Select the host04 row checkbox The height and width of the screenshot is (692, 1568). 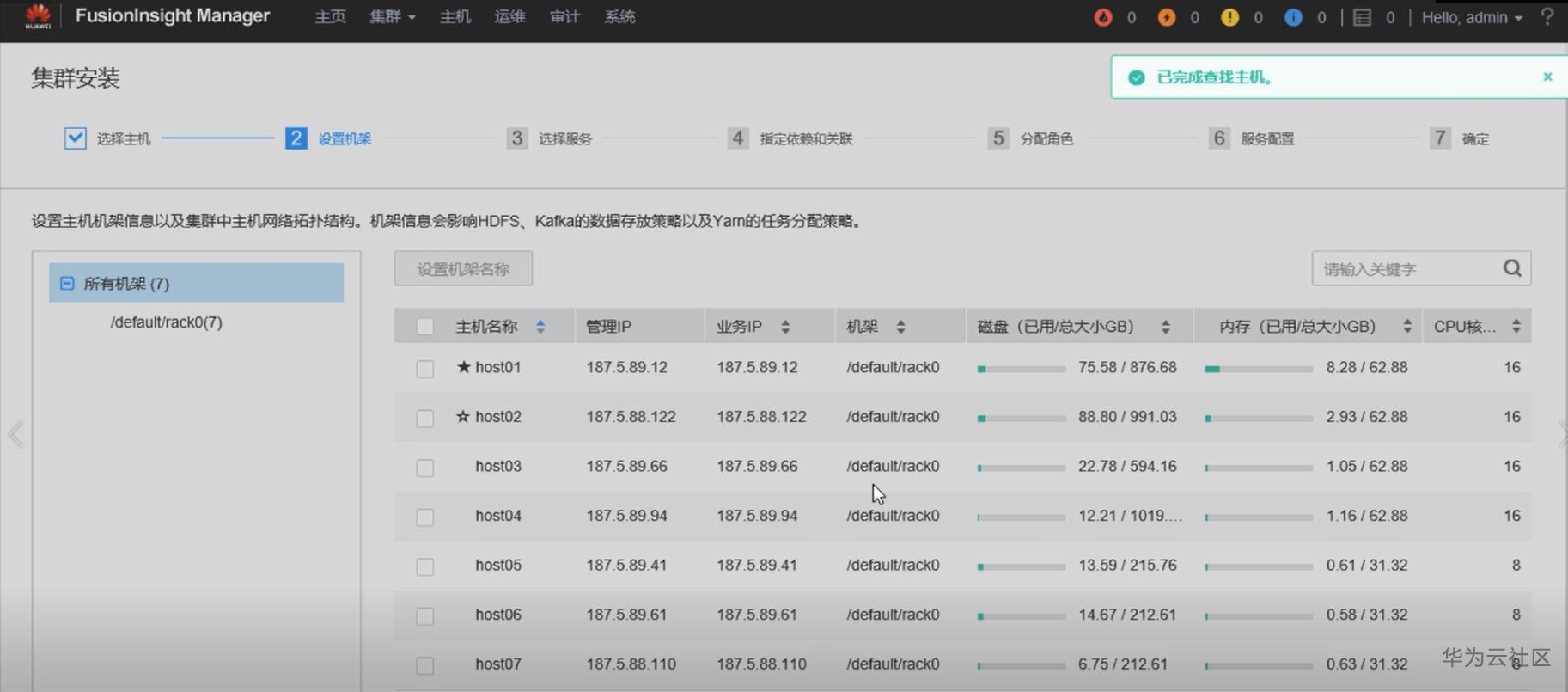[424, 517]
